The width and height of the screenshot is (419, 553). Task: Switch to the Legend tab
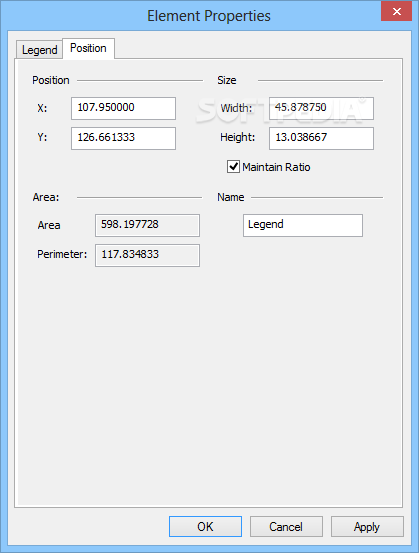pyautogui.click(x=40, y=50)
